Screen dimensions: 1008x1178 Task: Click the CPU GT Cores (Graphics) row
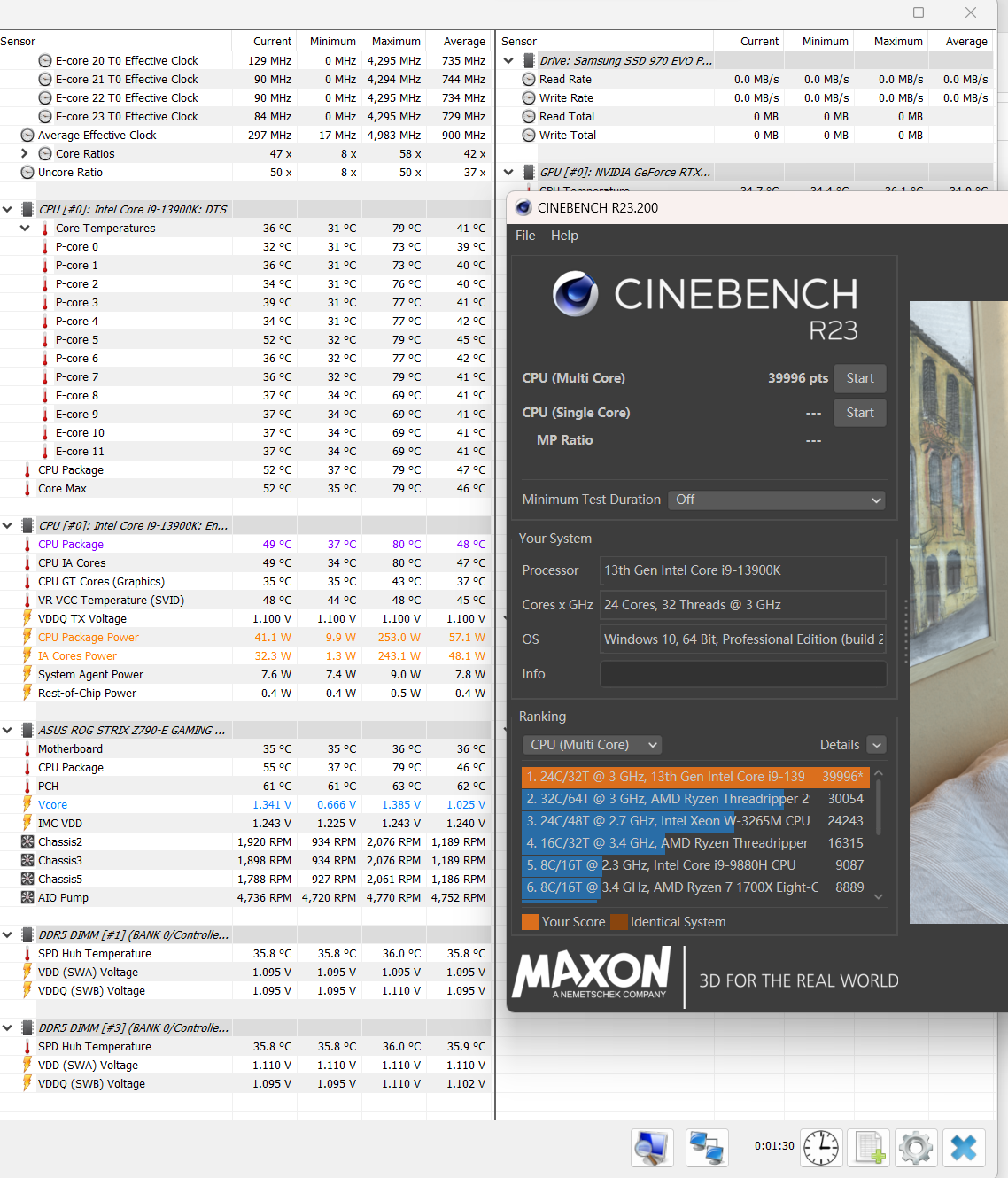[x=245, y=582]
